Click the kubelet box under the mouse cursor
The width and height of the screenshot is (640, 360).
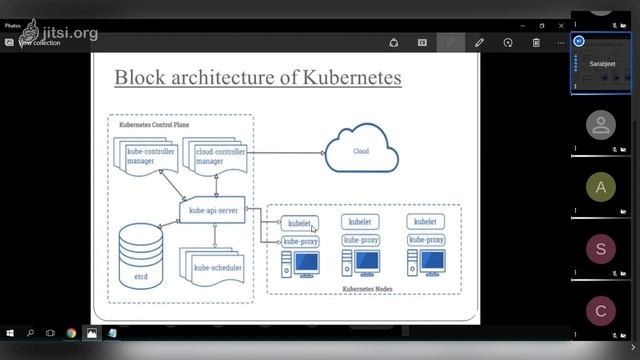tap(300, 223)
